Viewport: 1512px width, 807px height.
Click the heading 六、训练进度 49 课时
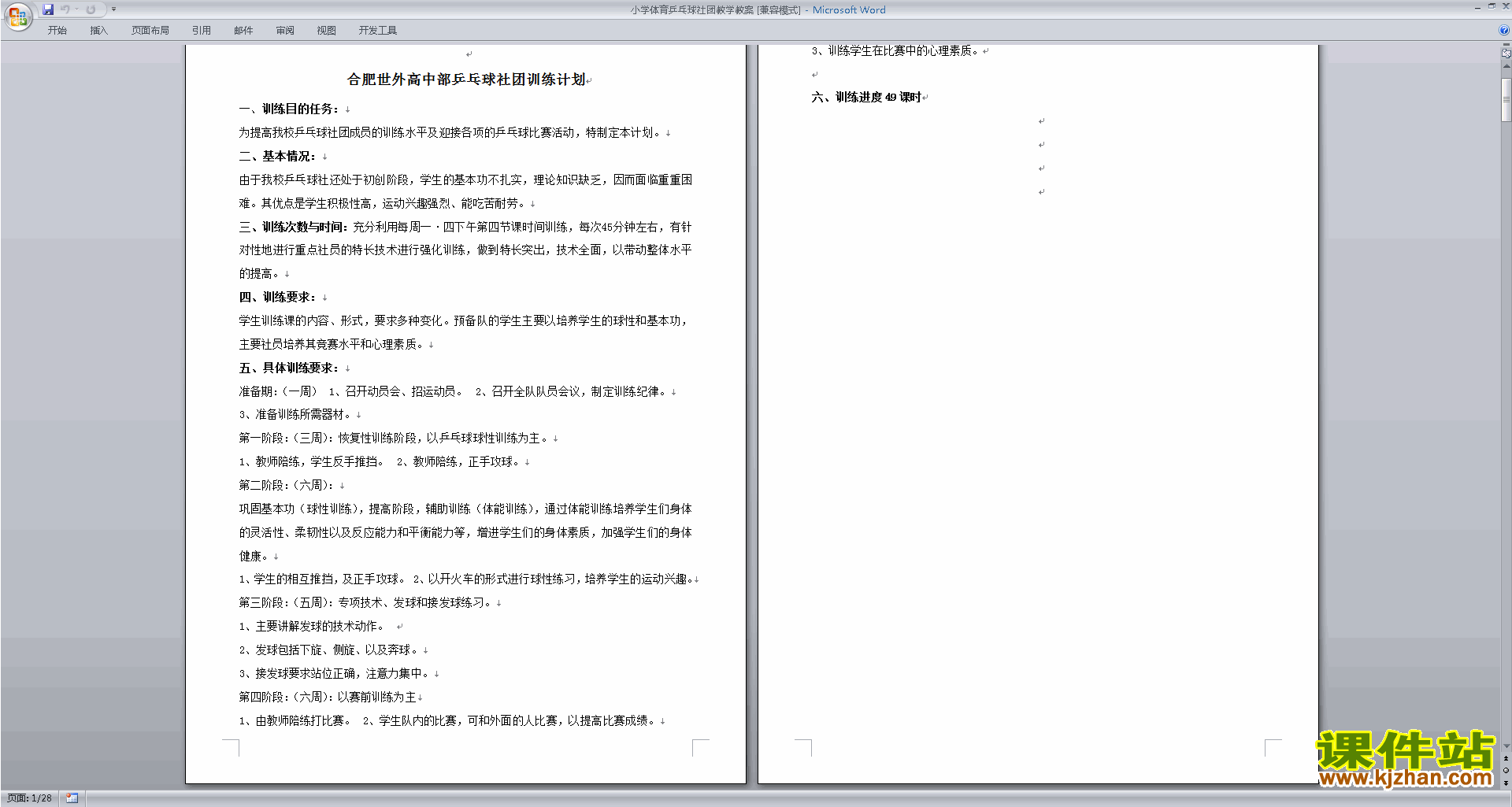[866, 97]
